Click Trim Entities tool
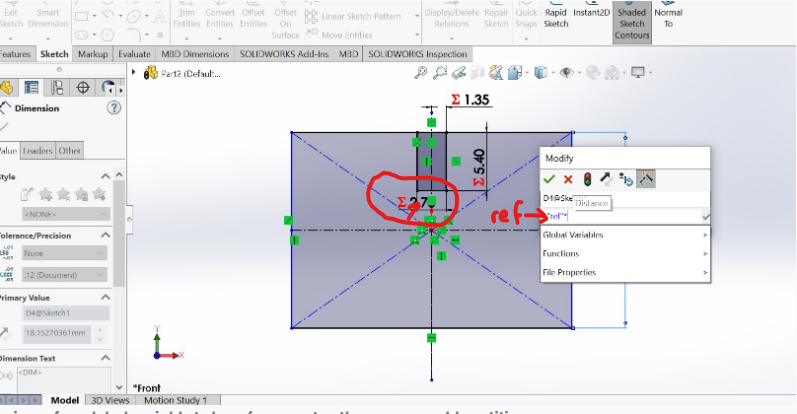This screenshot has width=797, height=414. tap(187, 18)
